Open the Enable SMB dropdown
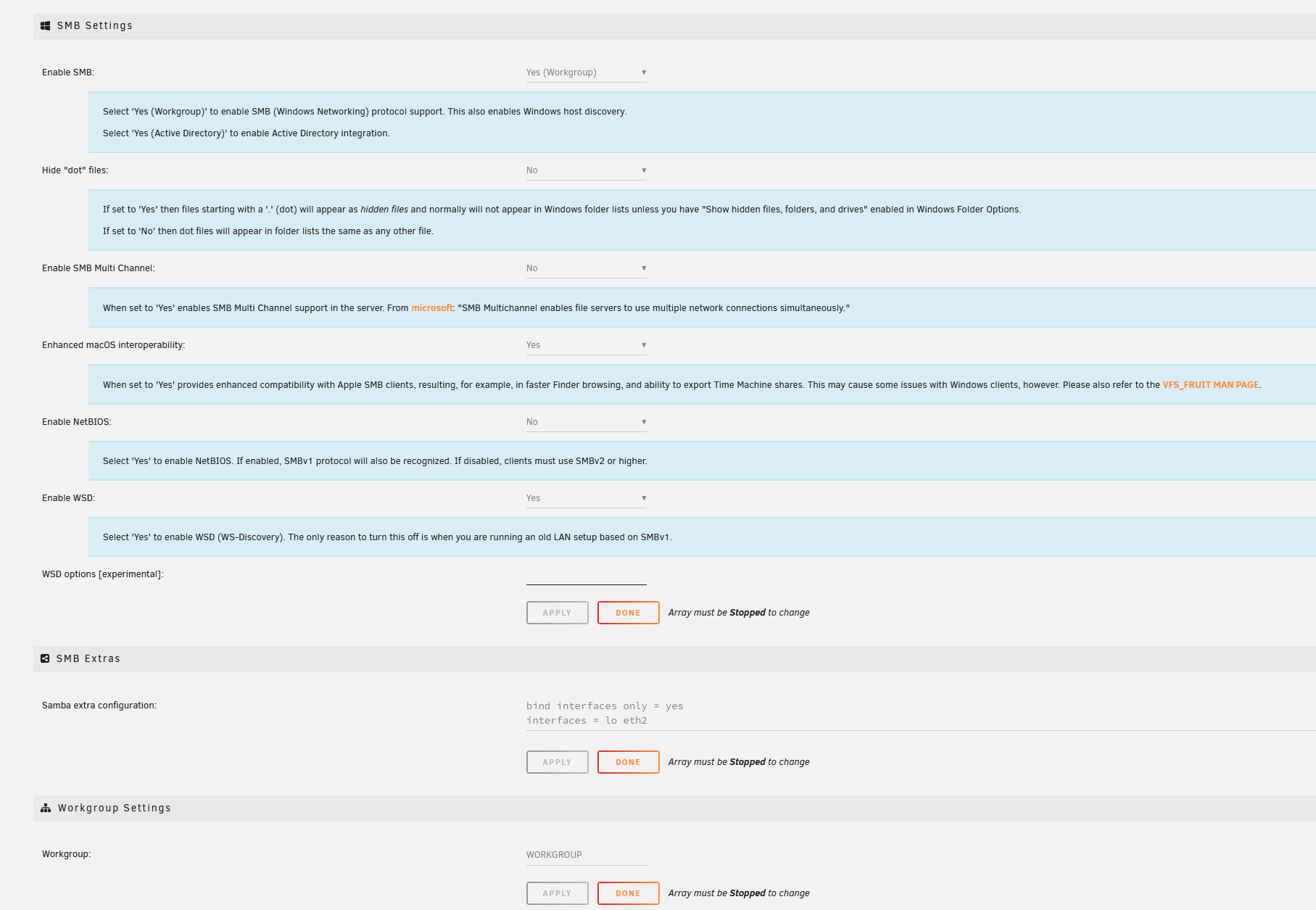 click(586, 72)
